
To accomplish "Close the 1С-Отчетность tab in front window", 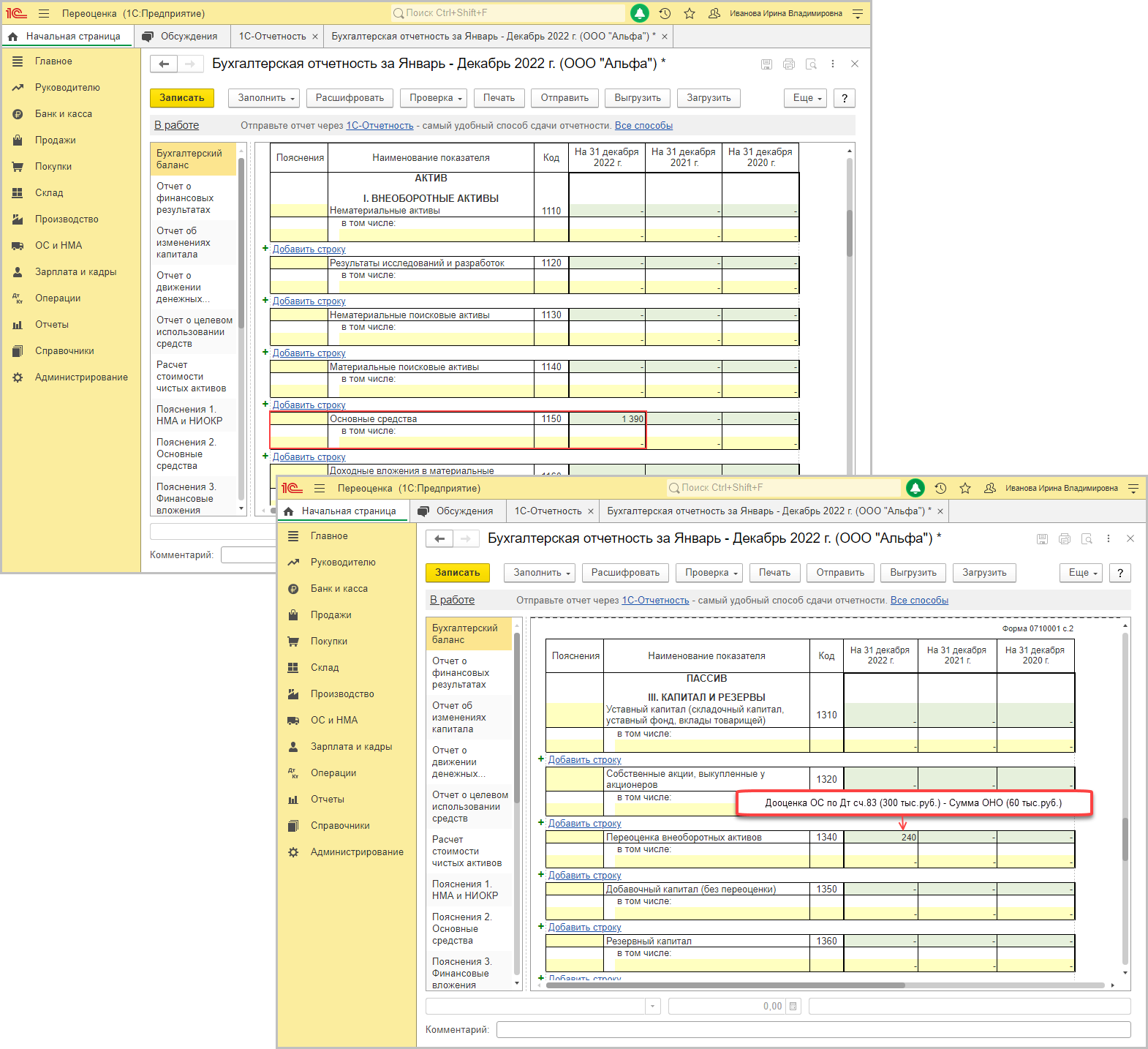I will pyautogui.click(x=591, y=511).
